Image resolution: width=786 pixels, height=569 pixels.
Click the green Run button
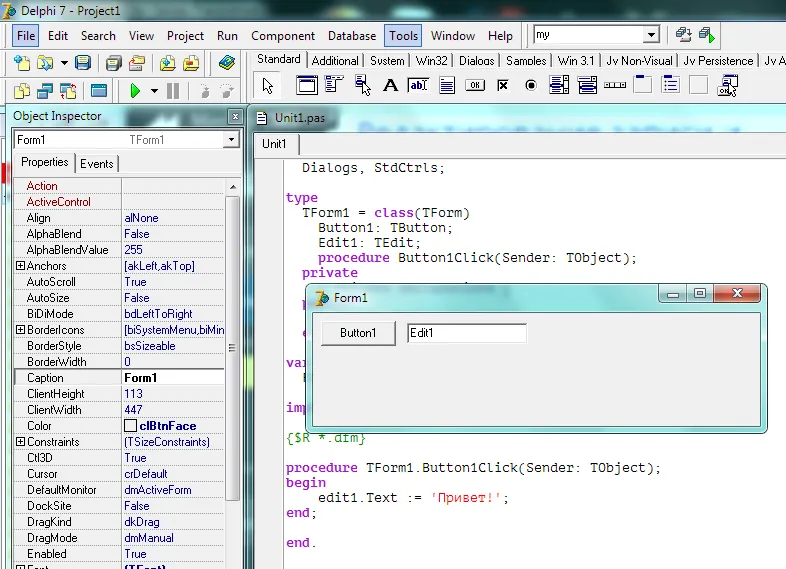pyautogui.click(x=135, y=91)
